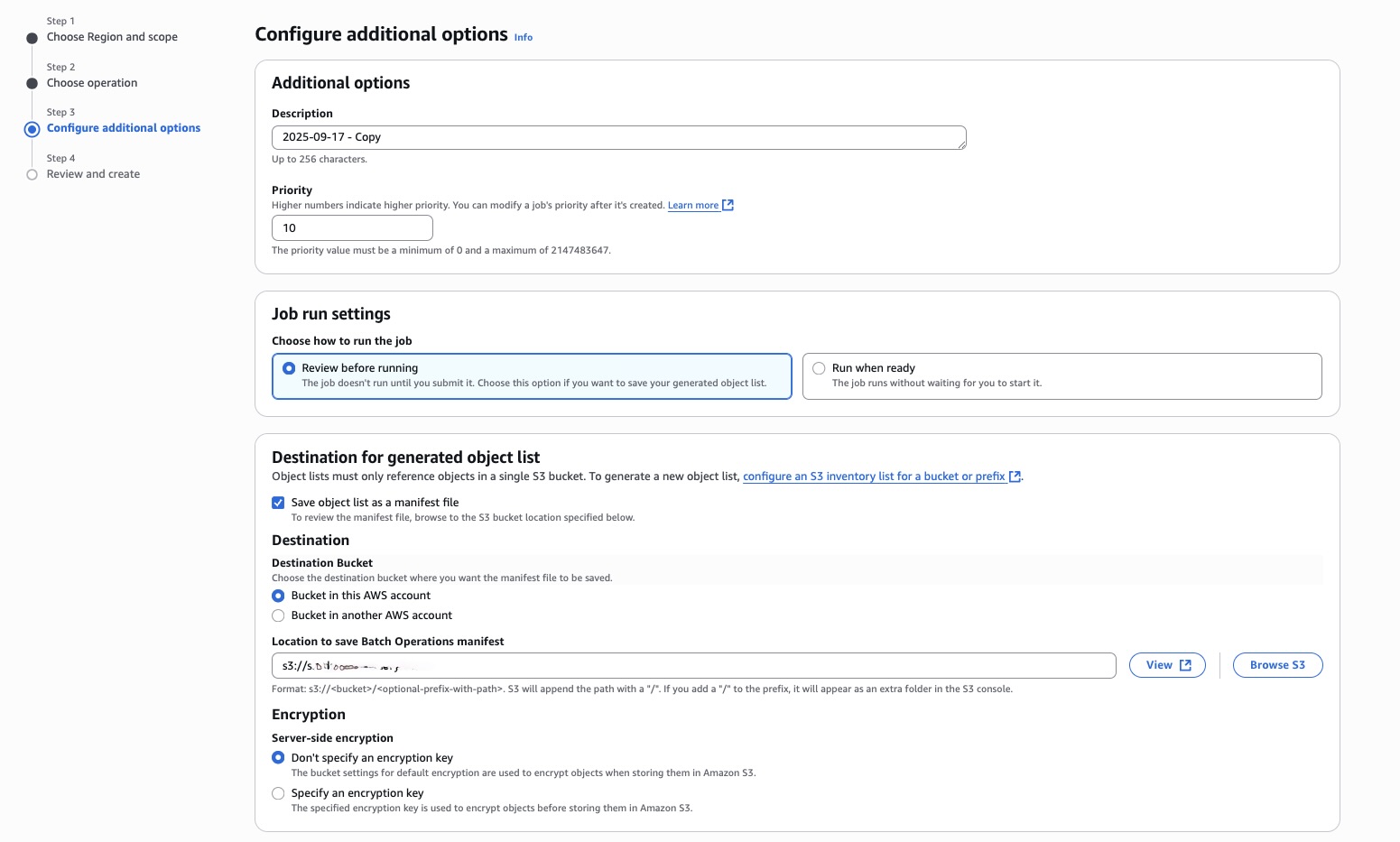The image size is (1400, 842).
Task: Click the View button
Action: tap(1167, 665)
